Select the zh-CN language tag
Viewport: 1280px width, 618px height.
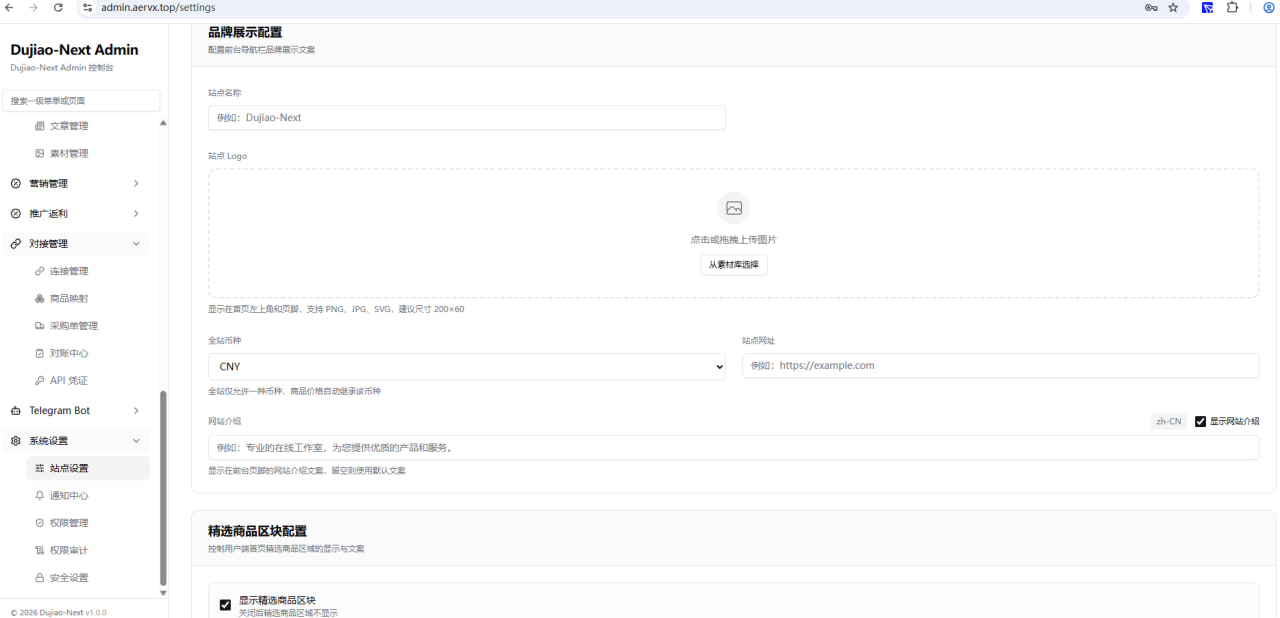point(1168,422)
